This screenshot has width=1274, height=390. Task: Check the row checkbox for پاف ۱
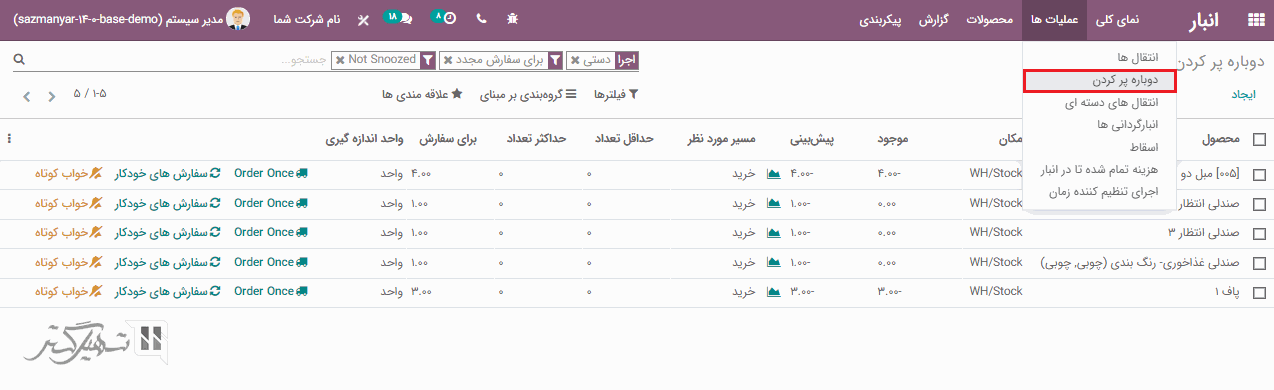tap(1259, 291)
